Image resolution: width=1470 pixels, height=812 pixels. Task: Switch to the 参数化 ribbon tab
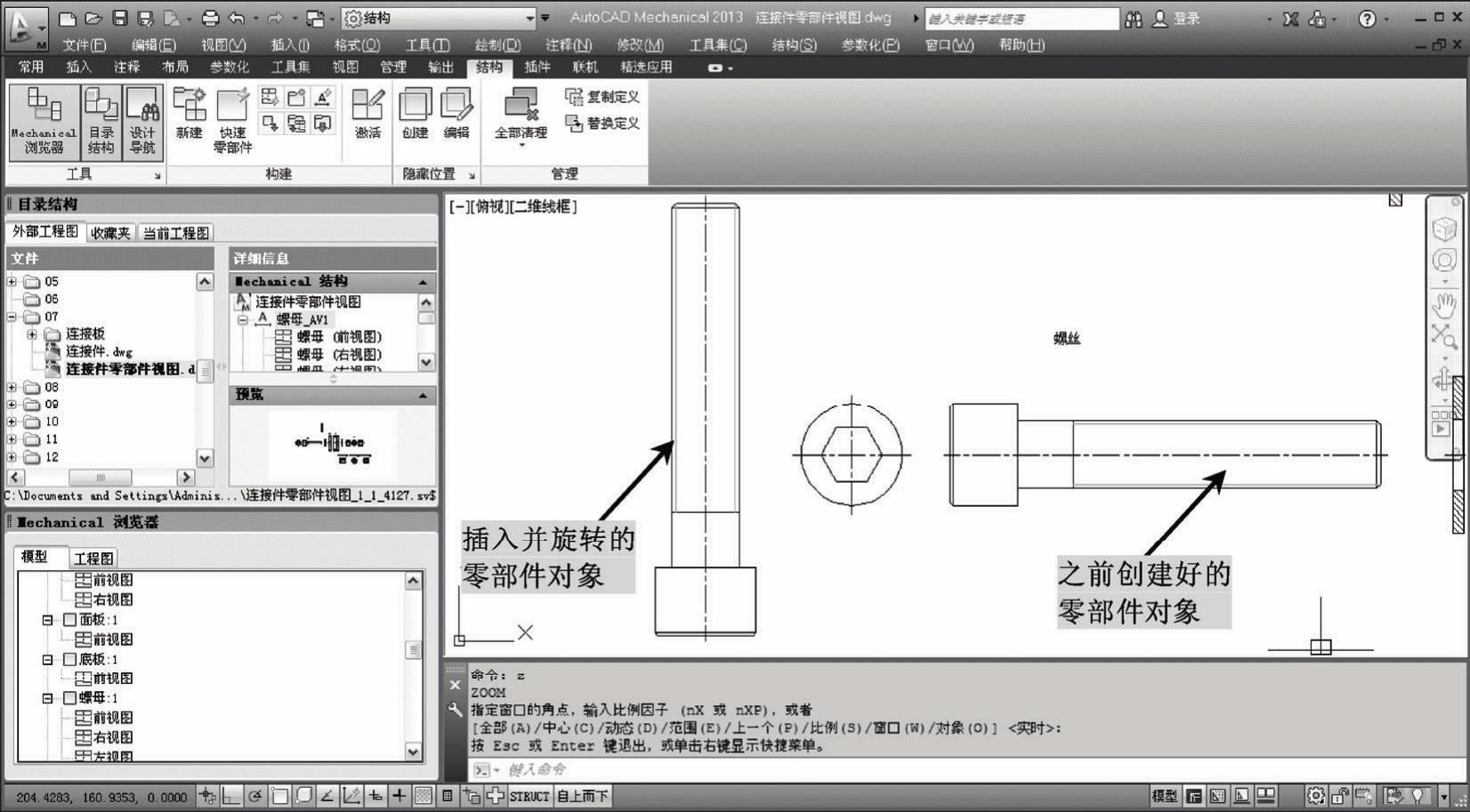[x=230, y=67]
